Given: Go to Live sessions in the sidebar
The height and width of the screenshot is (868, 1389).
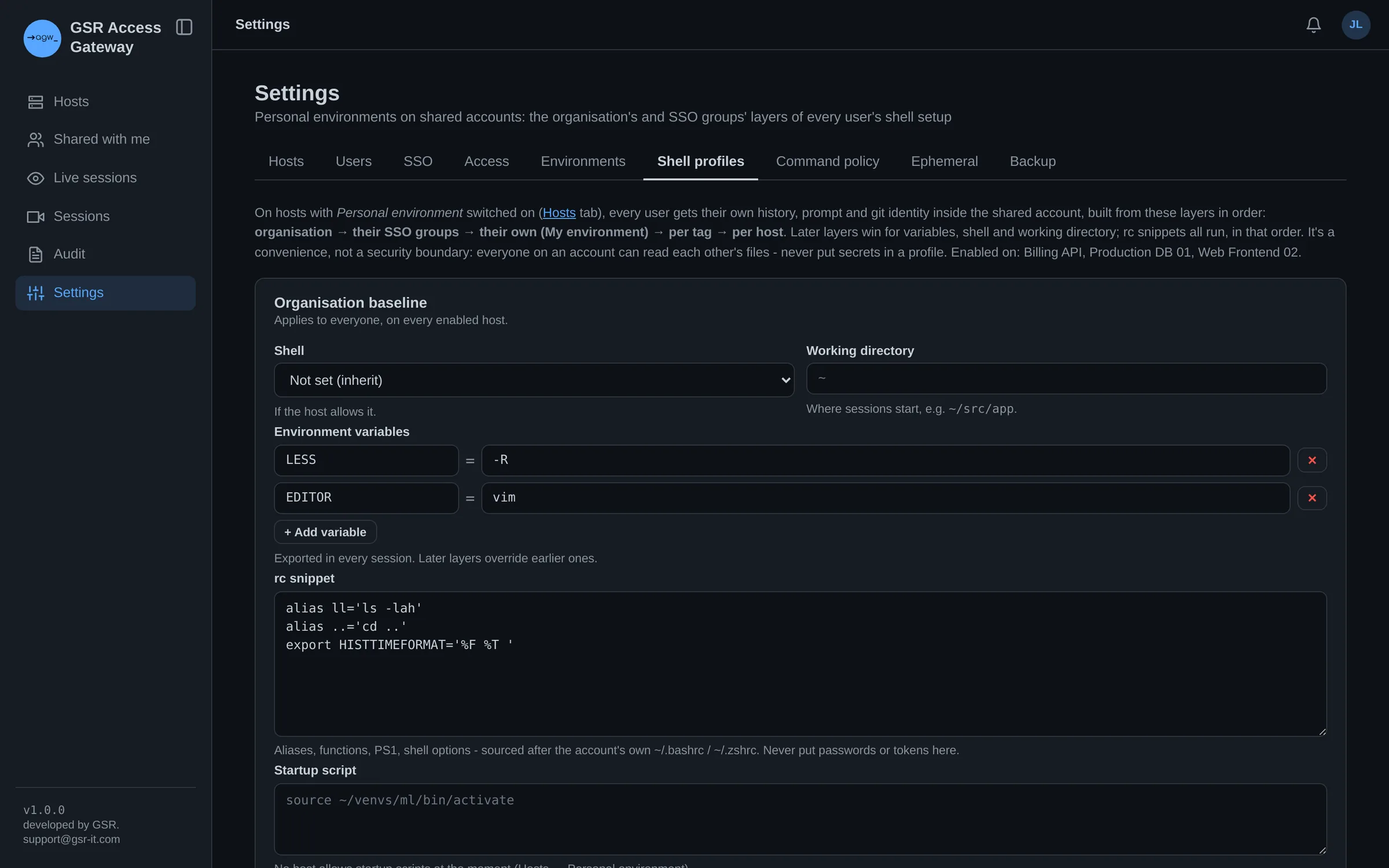Looking at the screenshot, I should (105, 178).
